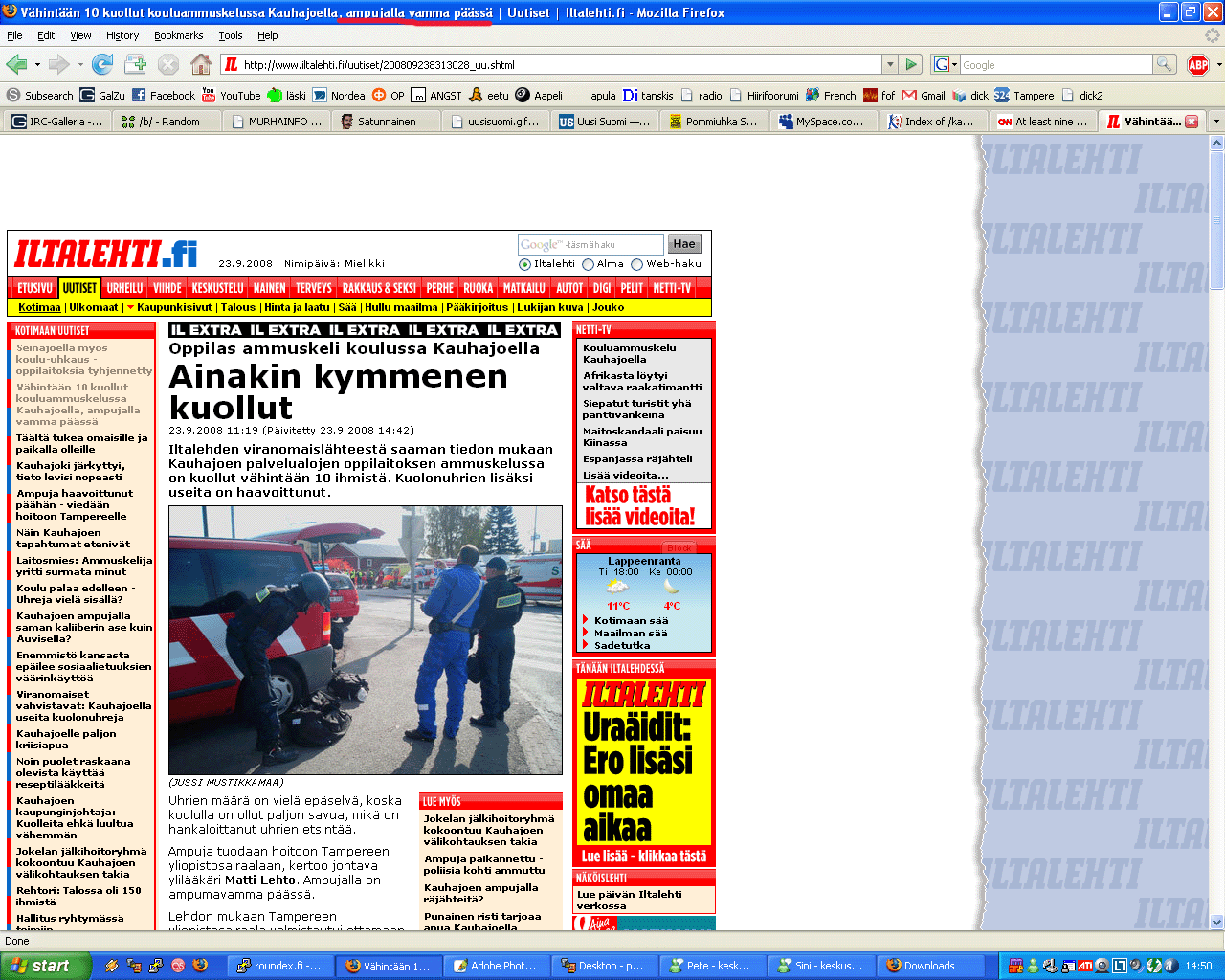Open the list all tabs dropdown
Viewport: 1225px width, 980px height.
coord(1216,122)
